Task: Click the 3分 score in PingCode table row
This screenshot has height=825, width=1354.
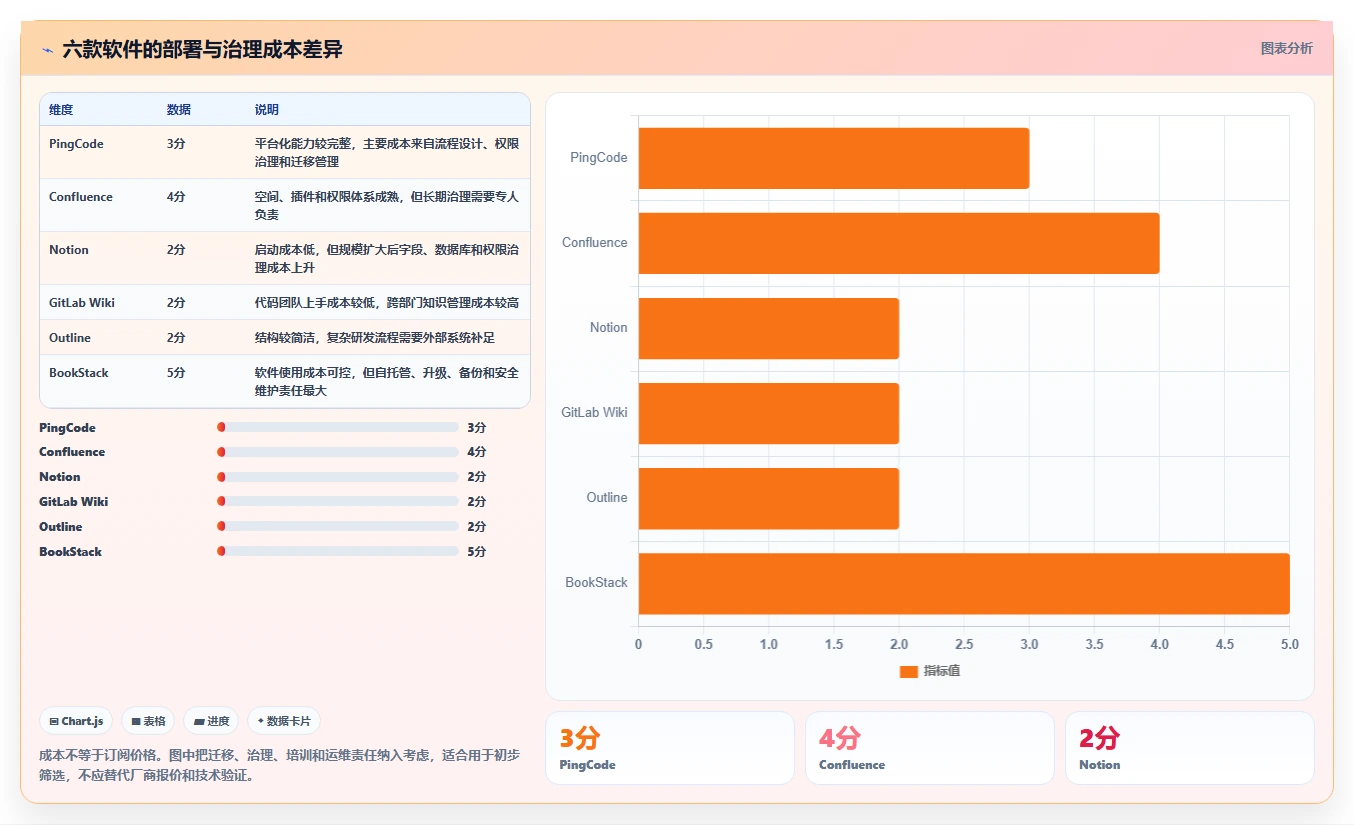Action: pos(176,144)
